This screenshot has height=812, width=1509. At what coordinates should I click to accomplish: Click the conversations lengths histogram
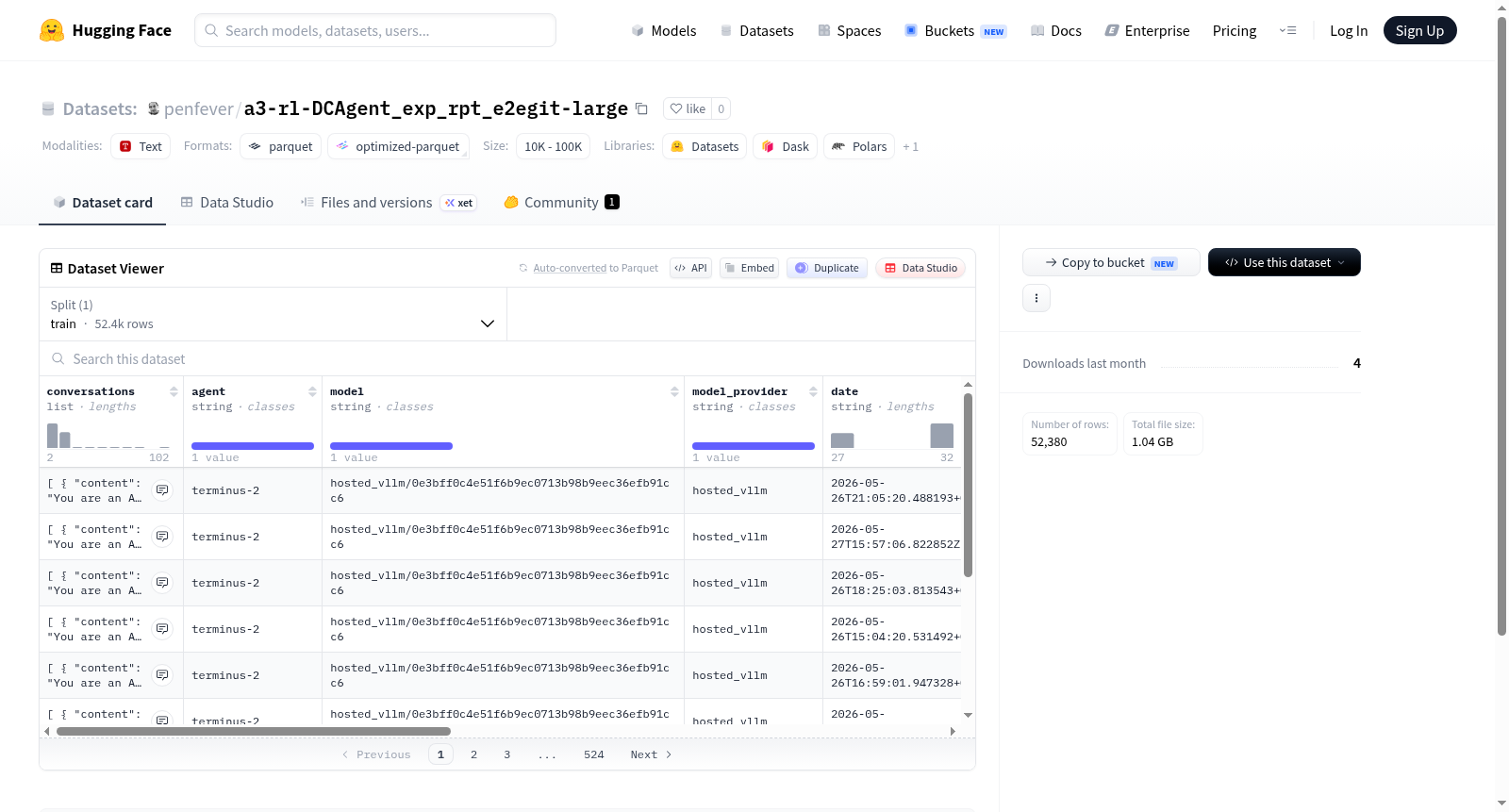click(108, 435)
